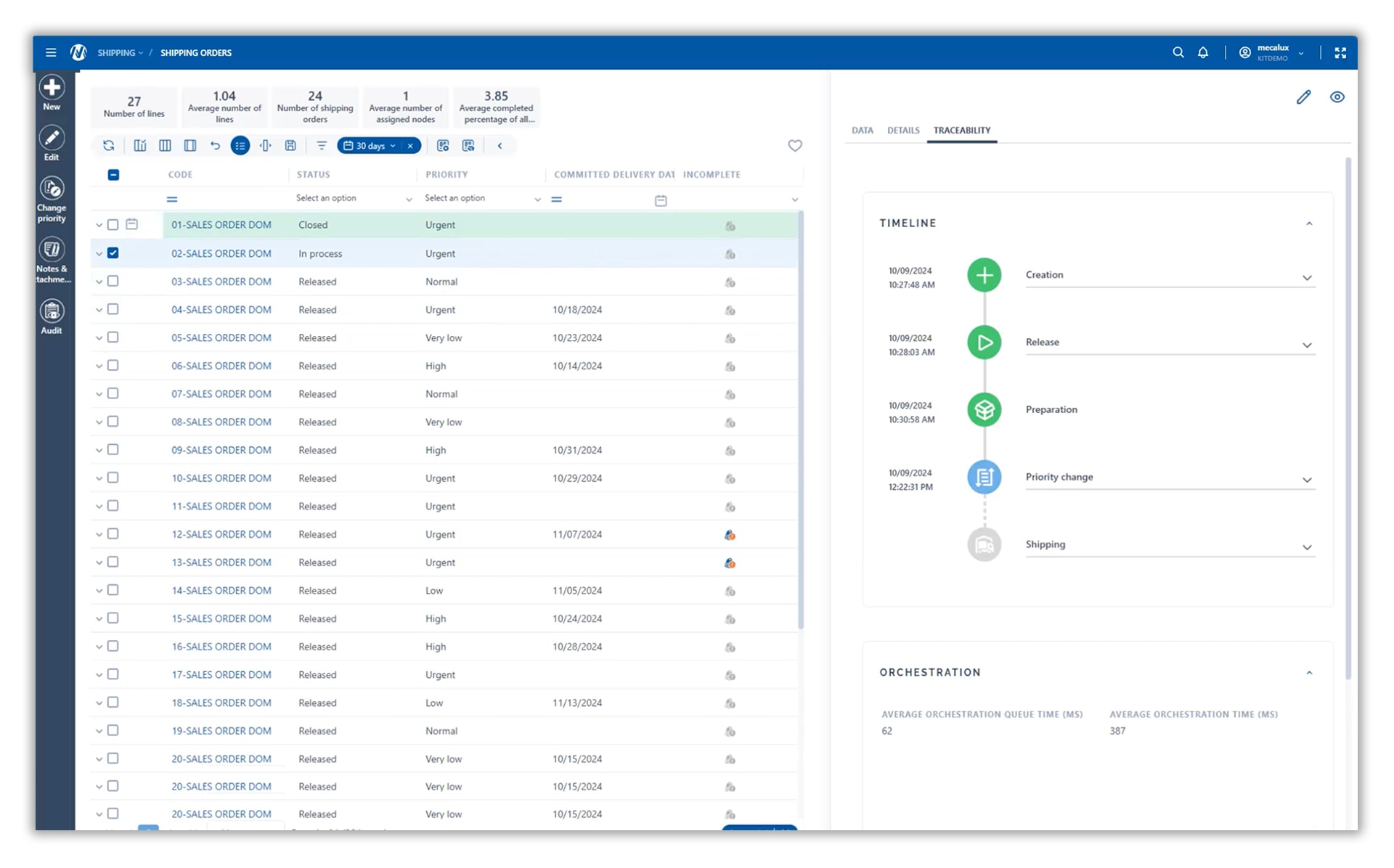
Task: Click the Audit icon
Action: (52, 311)
